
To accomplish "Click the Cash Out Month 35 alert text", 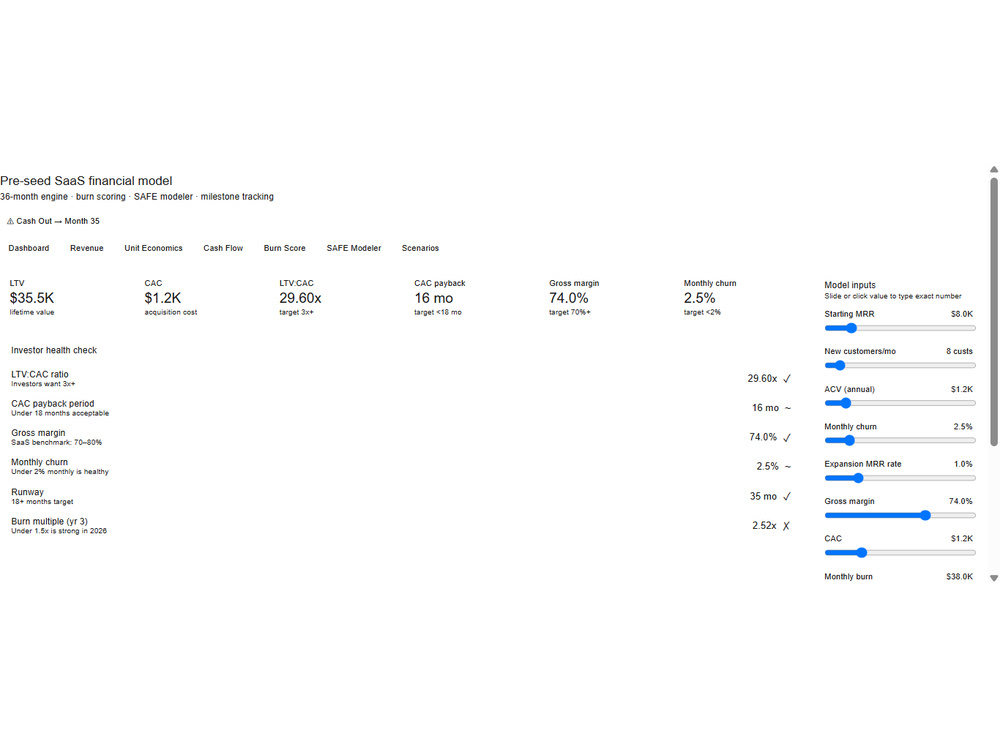I will coord(58,221).
